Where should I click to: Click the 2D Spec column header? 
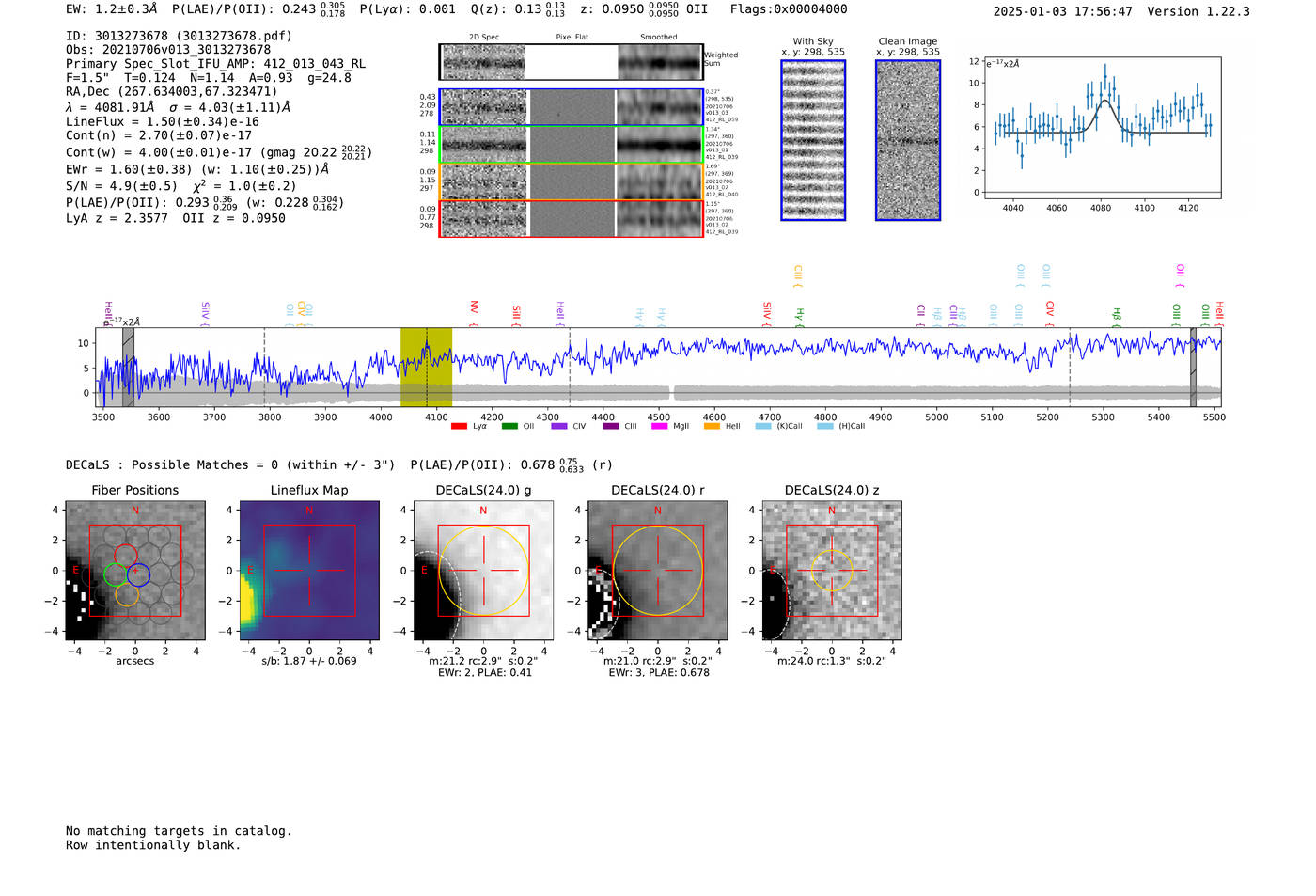click(x=484, y=38)
